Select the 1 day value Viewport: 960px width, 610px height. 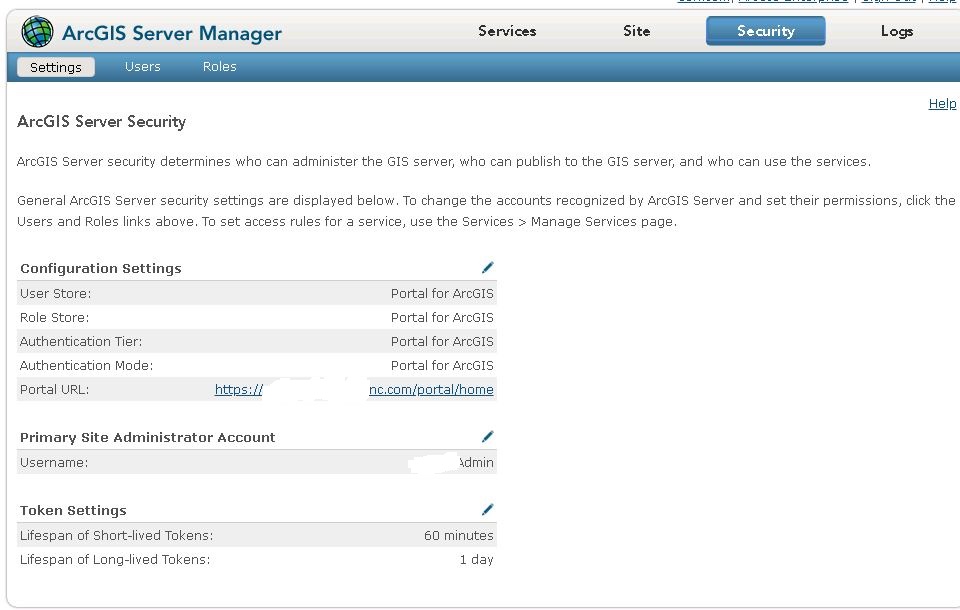pyautogui.click(x=476, y=559)
